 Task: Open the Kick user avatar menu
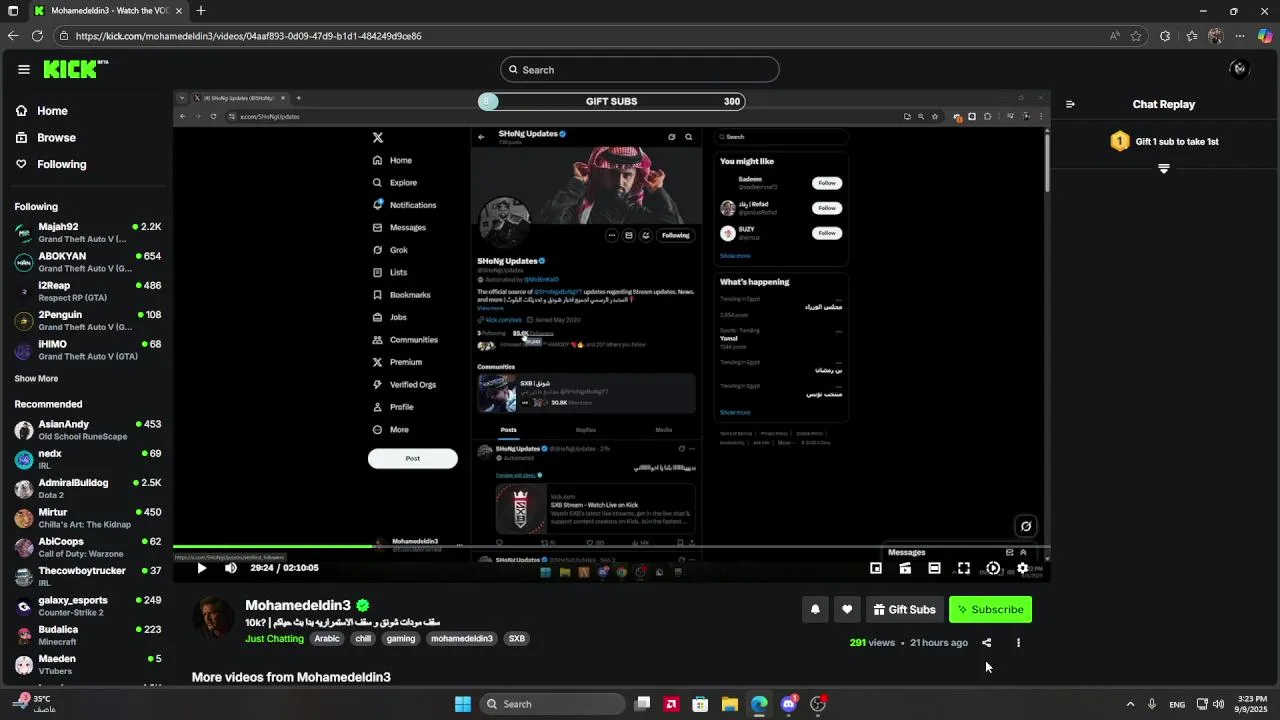[1240, 69]
